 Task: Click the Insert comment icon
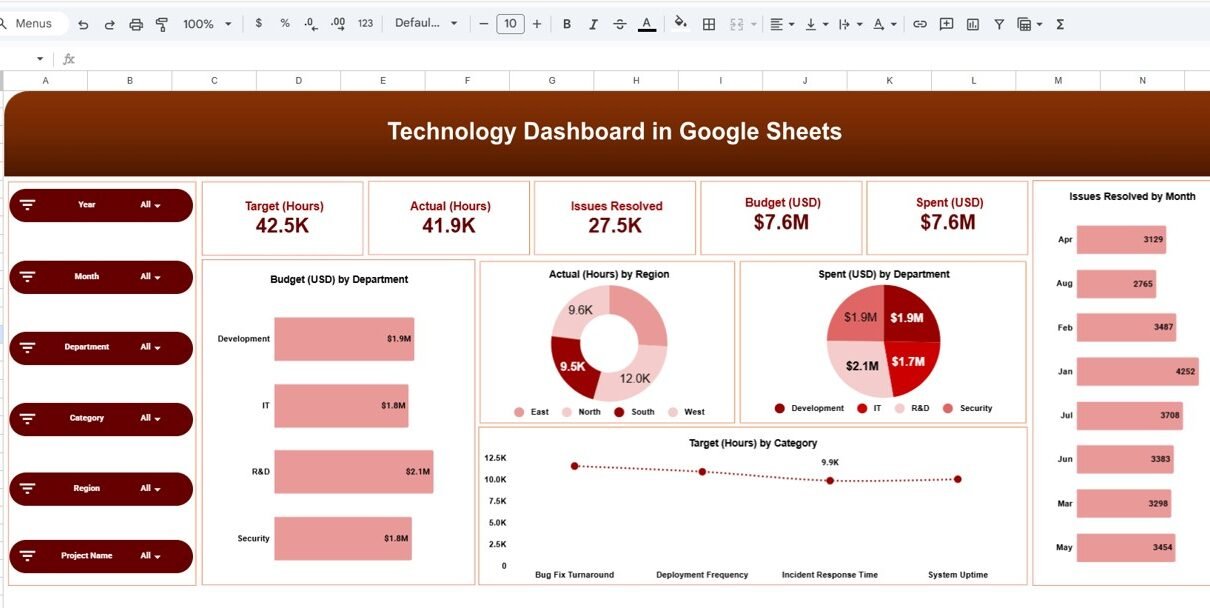[x=946, y=24]
